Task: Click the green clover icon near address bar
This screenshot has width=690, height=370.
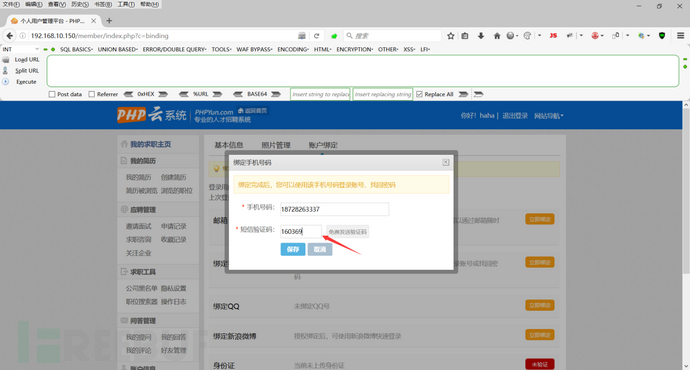Action: (x=334, y=36)
